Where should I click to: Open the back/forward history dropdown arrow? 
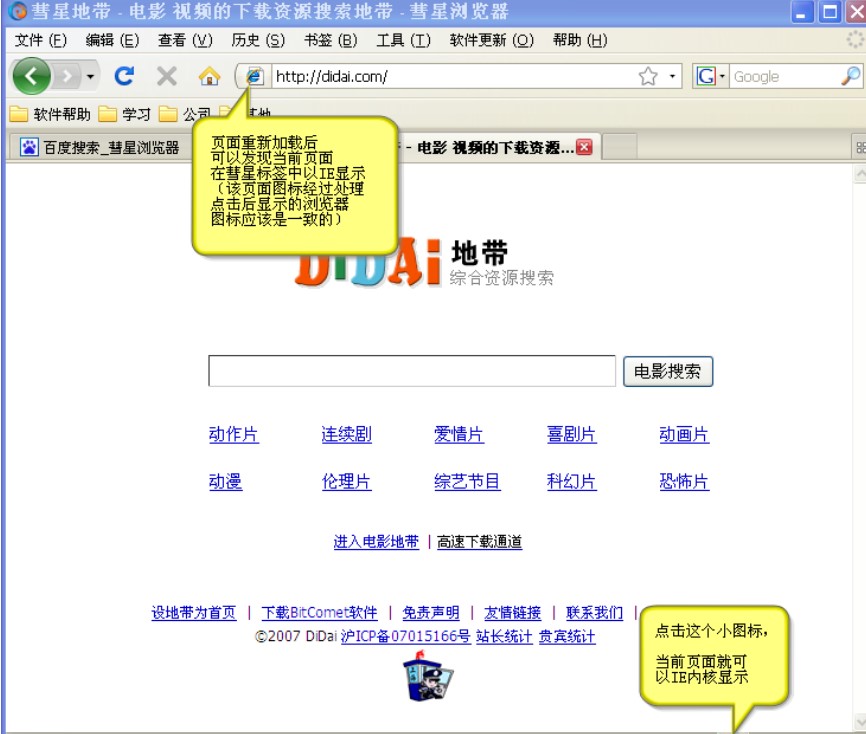(91, 76)
